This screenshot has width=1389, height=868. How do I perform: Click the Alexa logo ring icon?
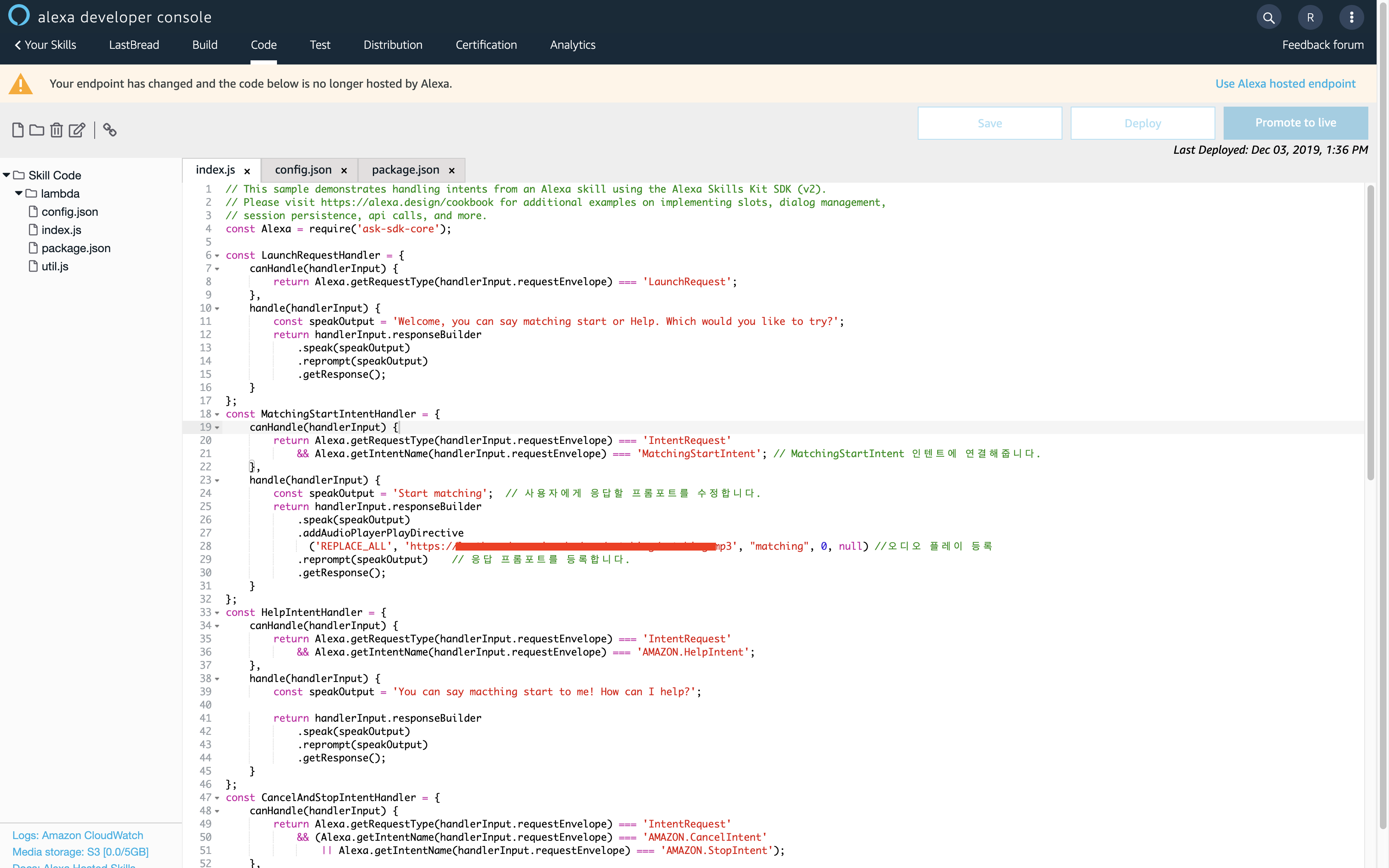(x=19, y=16)
